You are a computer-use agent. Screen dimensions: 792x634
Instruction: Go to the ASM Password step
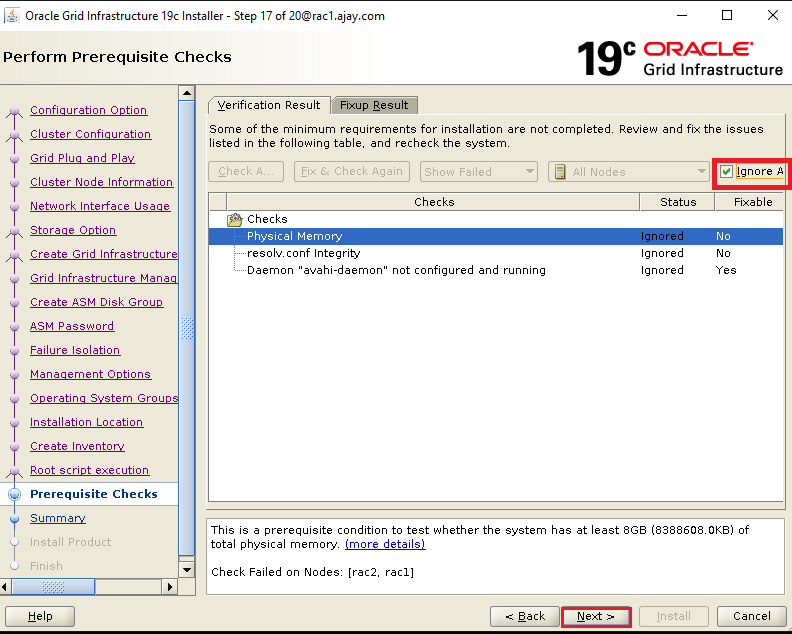(72, 326)
